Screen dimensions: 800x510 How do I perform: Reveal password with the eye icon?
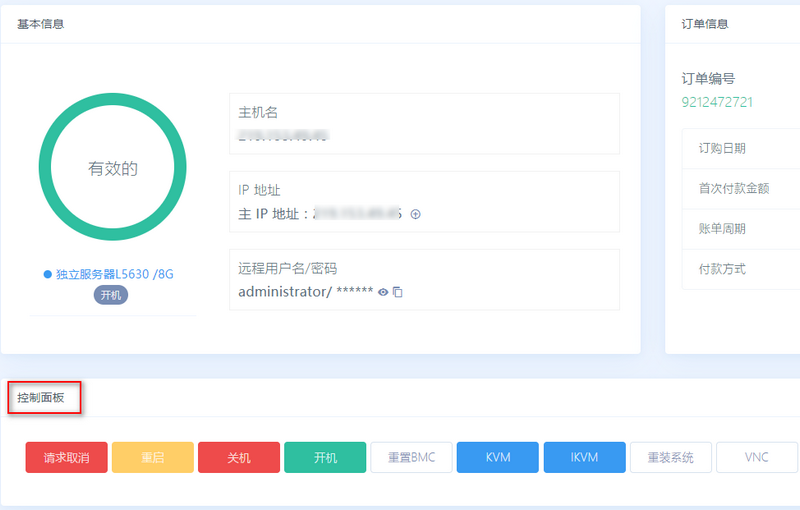383,292
